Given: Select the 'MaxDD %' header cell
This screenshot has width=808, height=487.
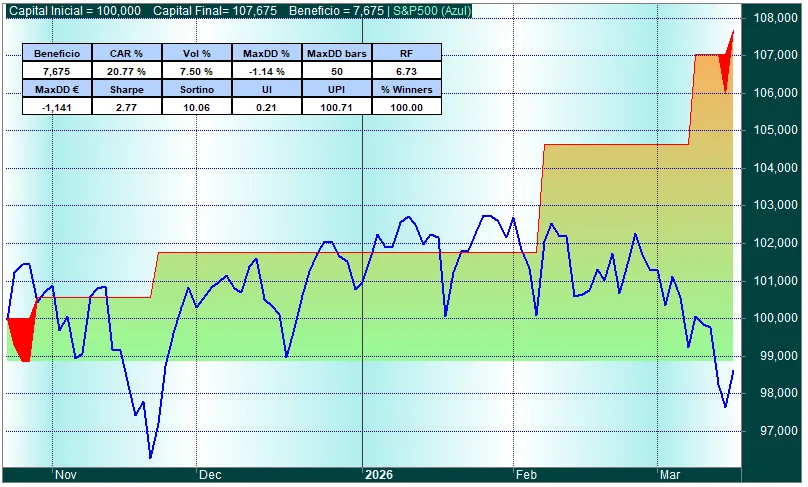Looking at the screenshot, I should (x=266, y=53).
